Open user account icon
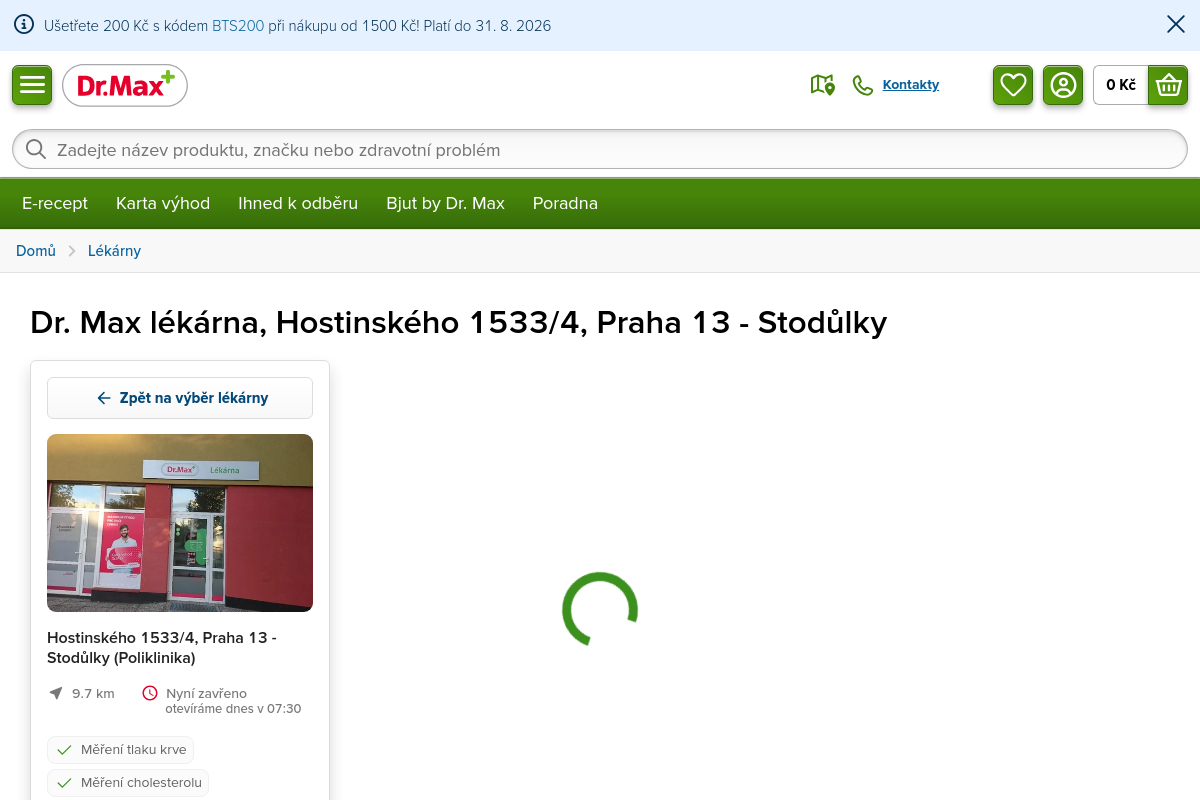The image size is (1200, 800). coord(1063,85)
